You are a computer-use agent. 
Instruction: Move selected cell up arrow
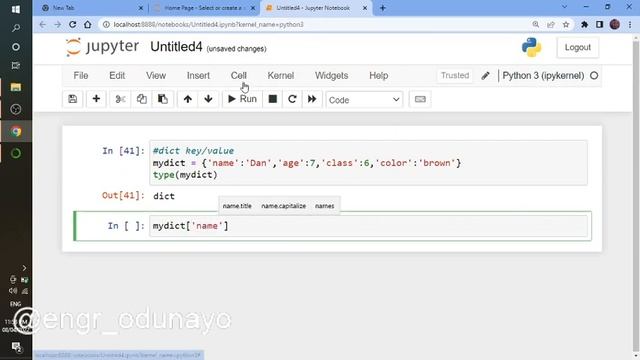click(x=188, y=99)
